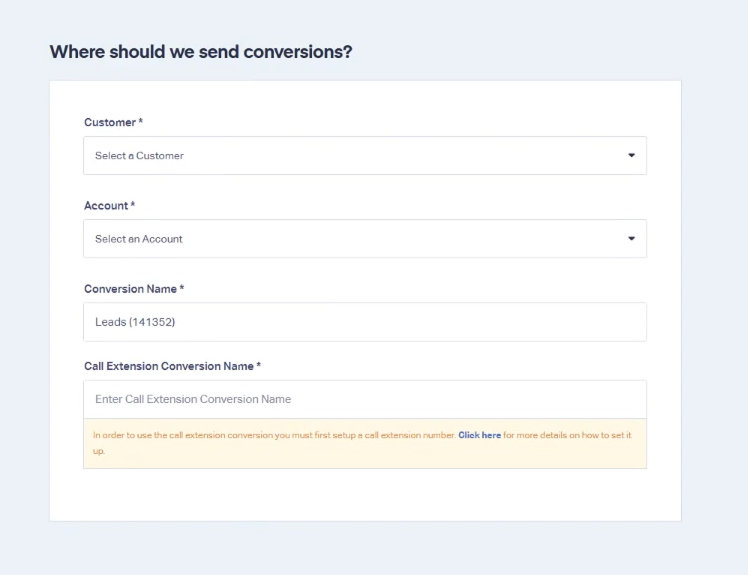Open the Select an Account dropdown
This screenshot has width=748, height=575.
tap(365, 239)
